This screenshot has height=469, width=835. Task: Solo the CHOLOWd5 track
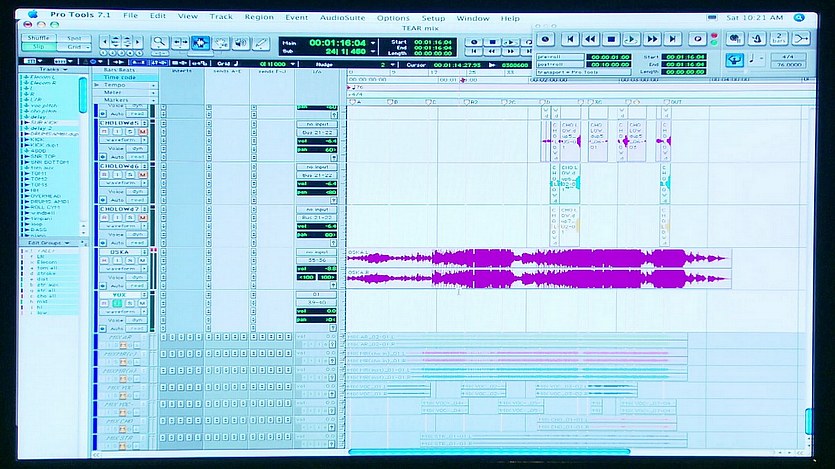point(130,131)
